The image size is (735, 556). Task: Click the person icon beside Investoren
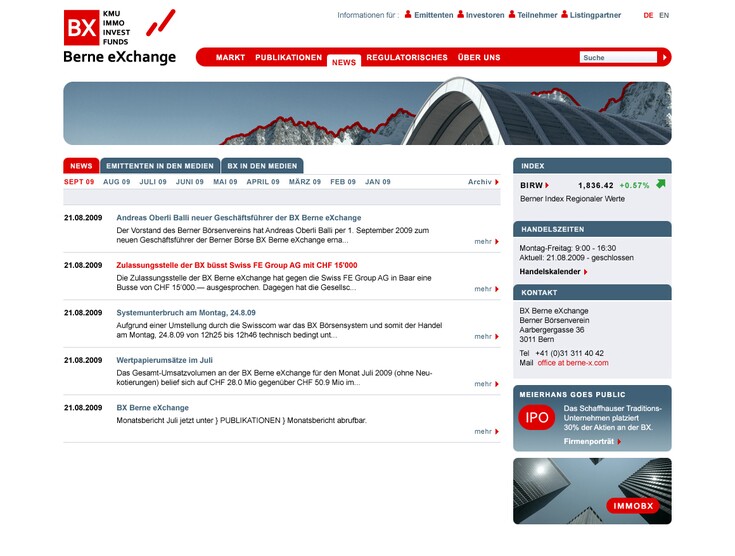click(461, 15)
